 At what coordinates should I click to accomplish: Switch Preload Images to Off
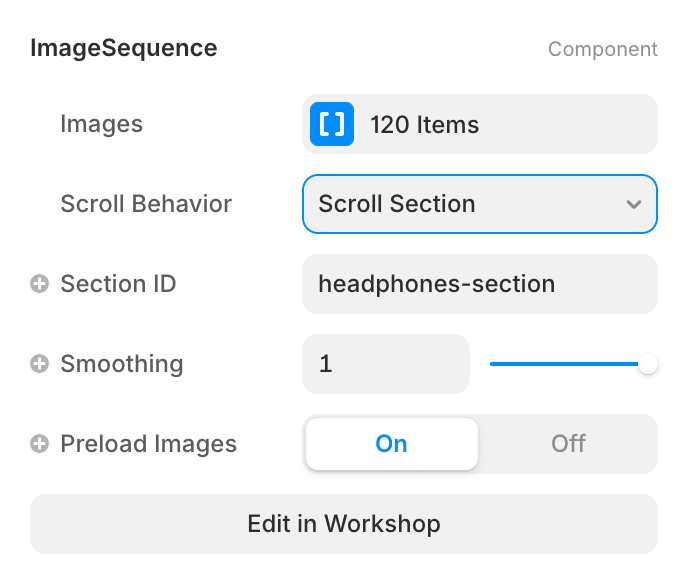pos(568,444)
